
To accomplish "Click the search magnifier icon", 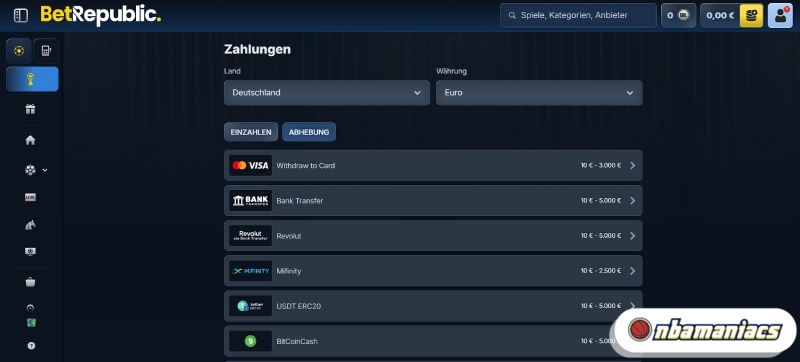I will 512,16.
